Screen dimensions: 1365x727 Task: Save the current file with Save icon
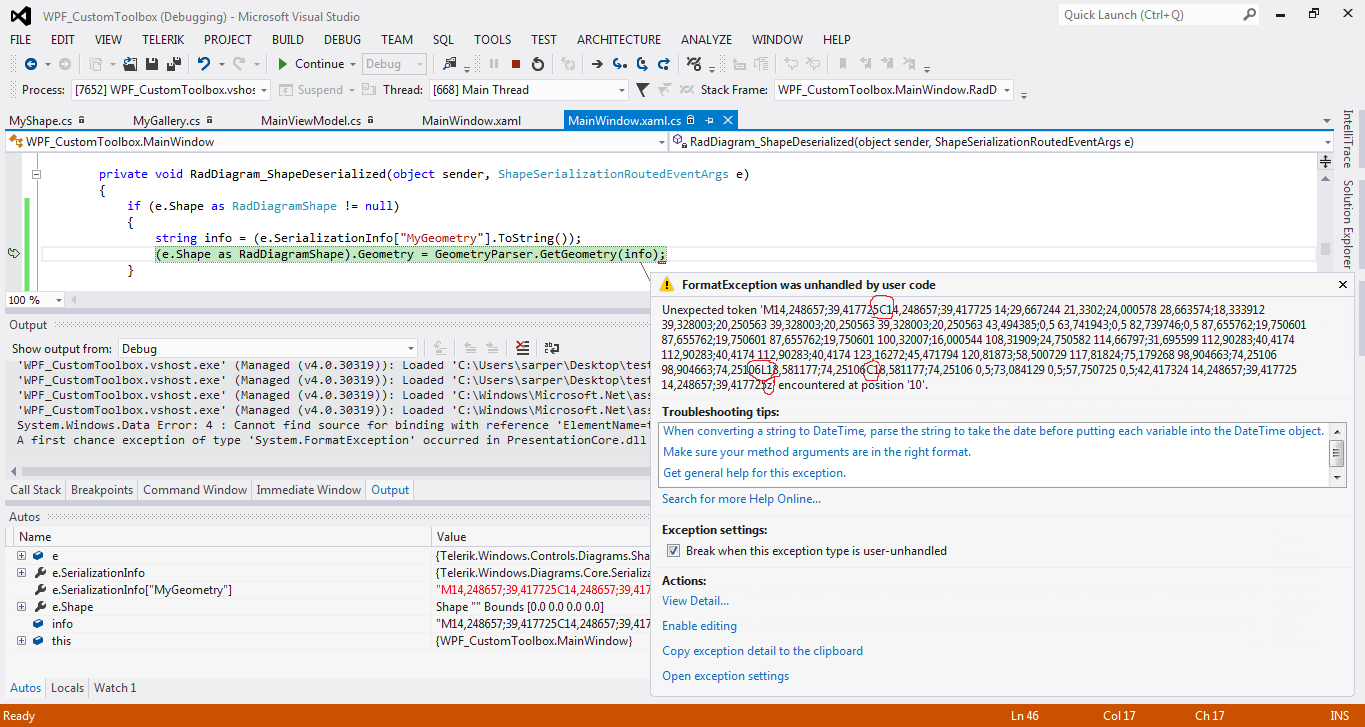[153, 64]
